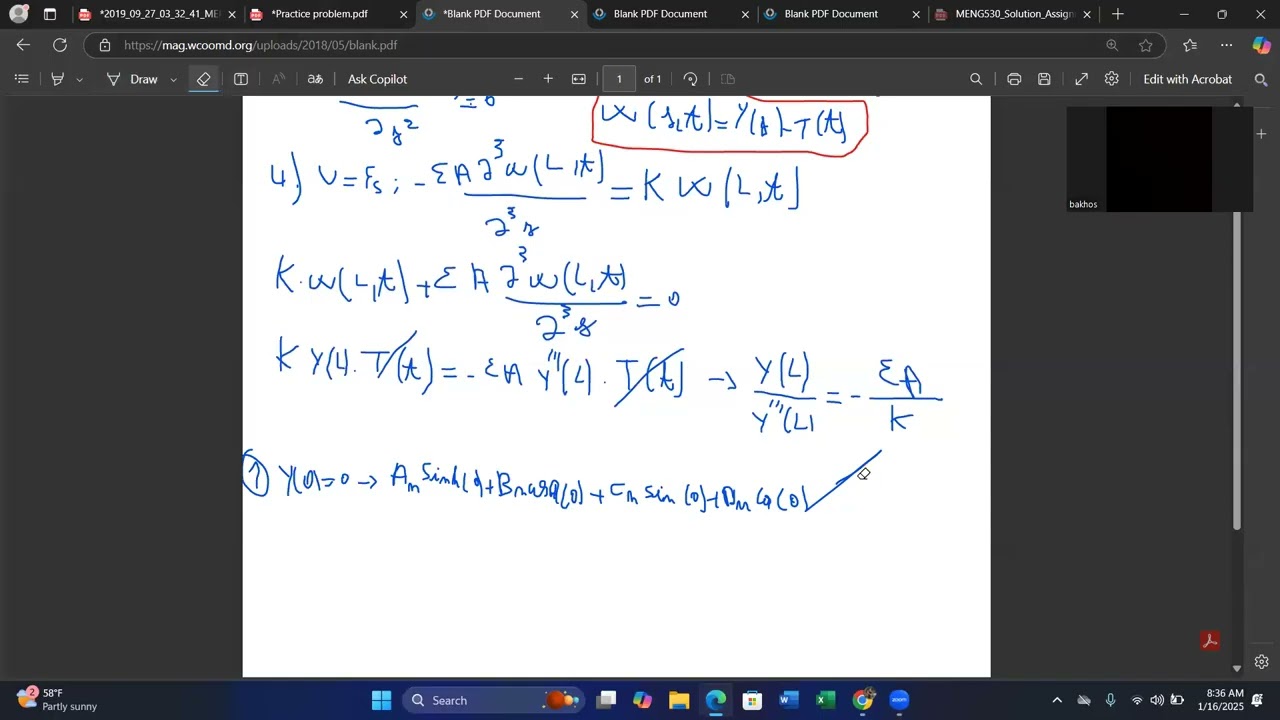
Task: Open Edge sidebar settings gear
Action: click(1261, 661)
